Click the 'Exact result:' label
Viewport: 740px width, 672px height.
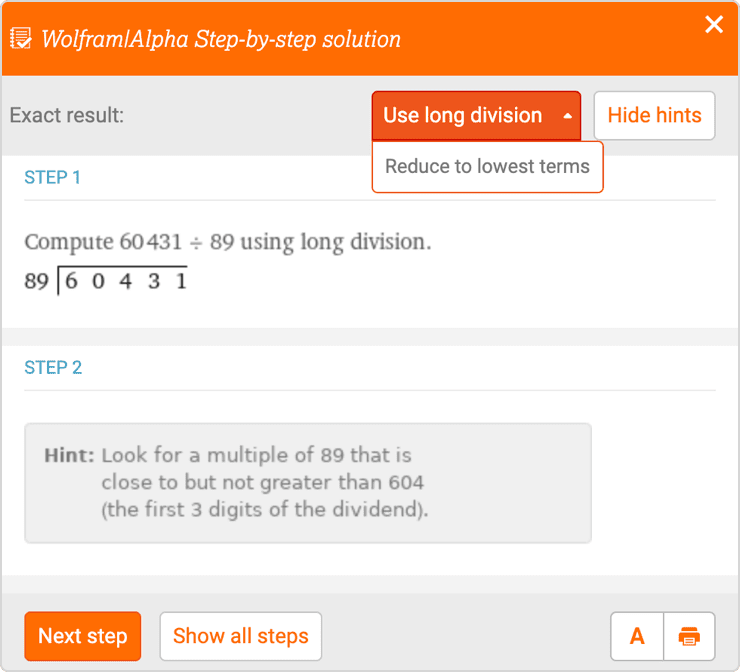click(x=67, y=116)
